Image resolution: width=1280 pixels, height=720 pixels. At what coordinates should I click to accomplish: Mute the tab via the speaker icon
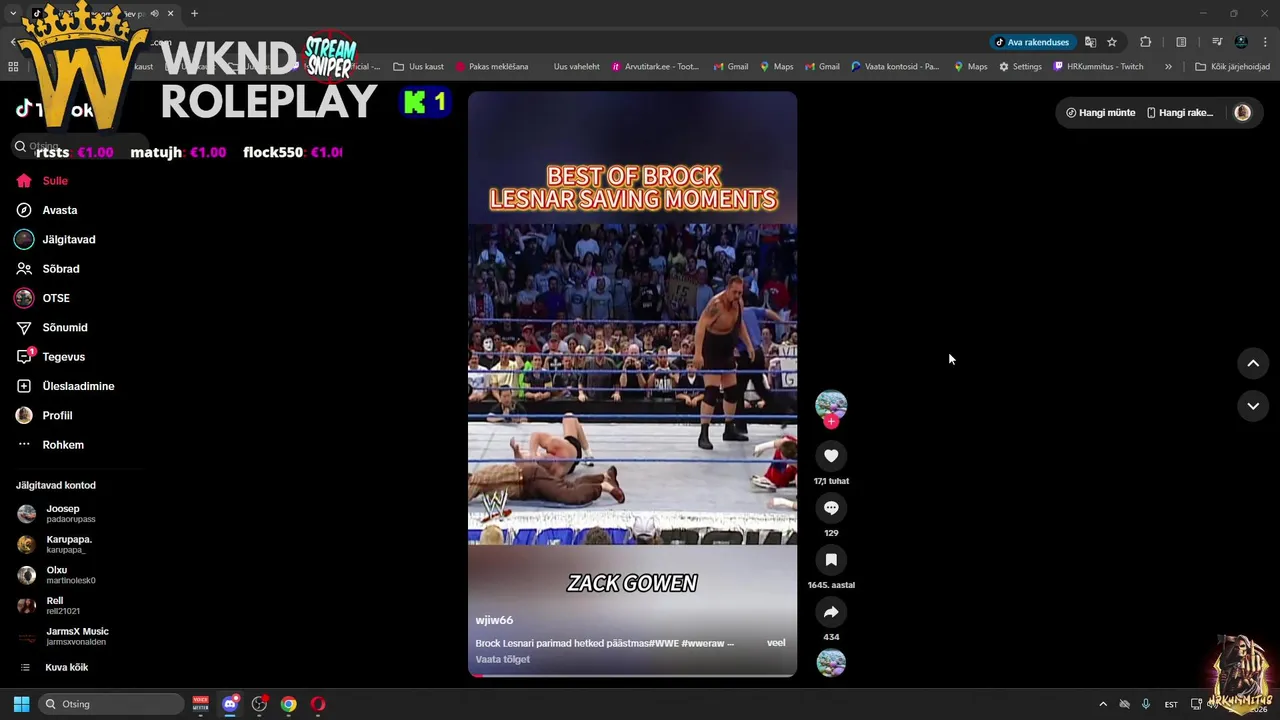click(154, 13)
